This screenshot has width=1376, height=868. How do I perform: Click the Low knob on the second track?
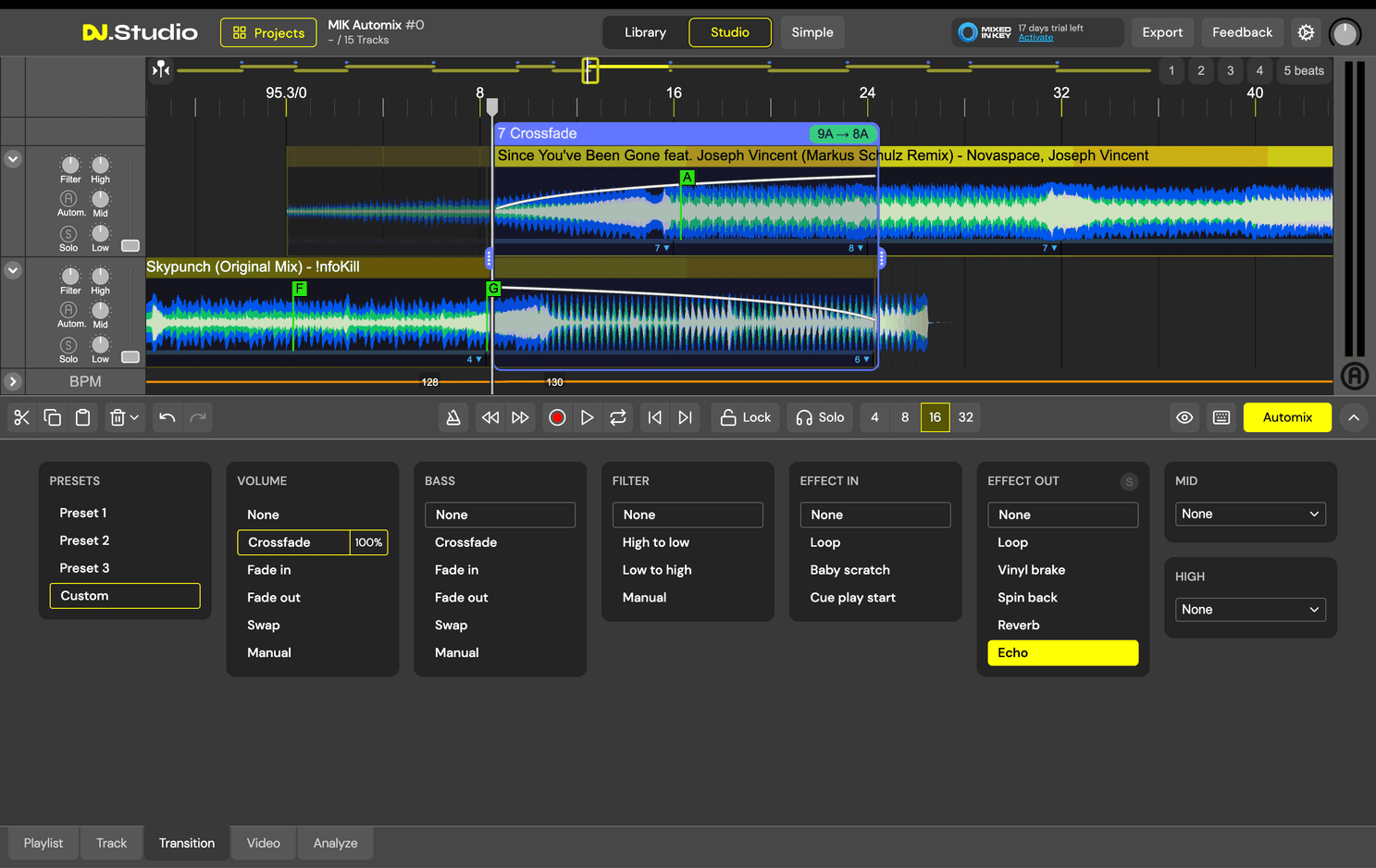point(100,344)
